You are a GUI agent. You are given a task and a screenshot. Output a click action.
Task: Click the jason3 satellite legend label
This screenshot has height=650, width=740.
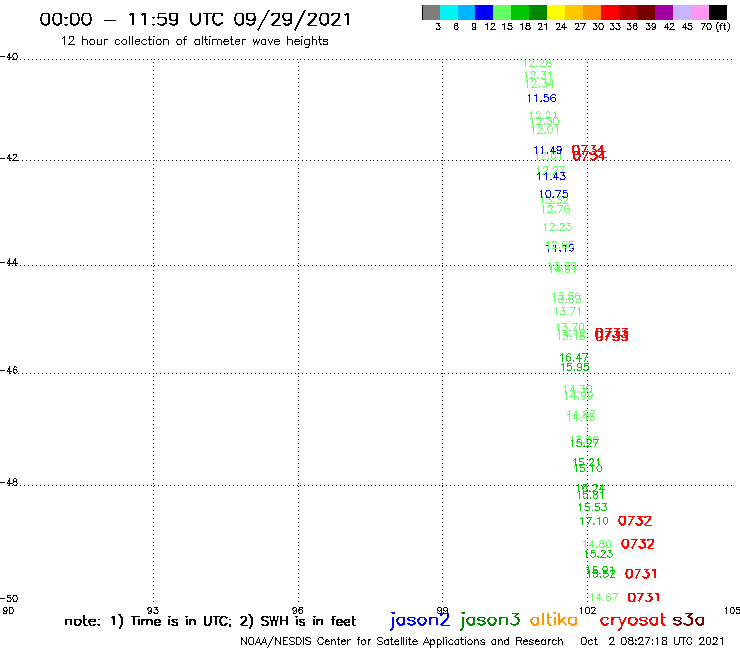pyautogui.click(x=490, y=620)
